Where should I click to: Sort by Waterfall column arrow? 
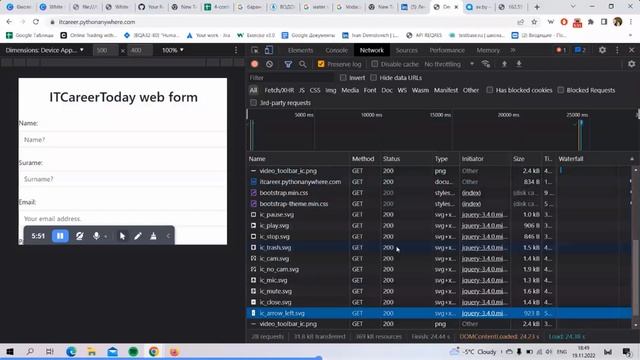pos(631,159)
